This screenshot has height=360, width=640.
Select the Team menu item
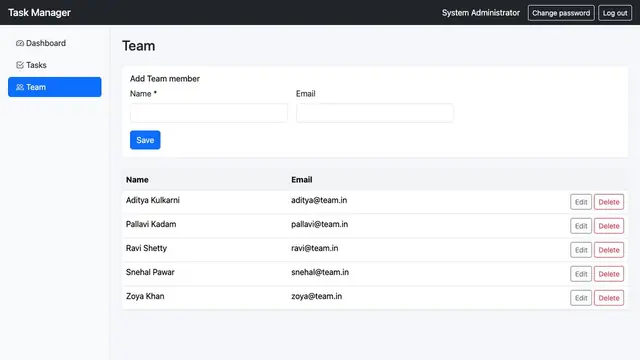55,87
